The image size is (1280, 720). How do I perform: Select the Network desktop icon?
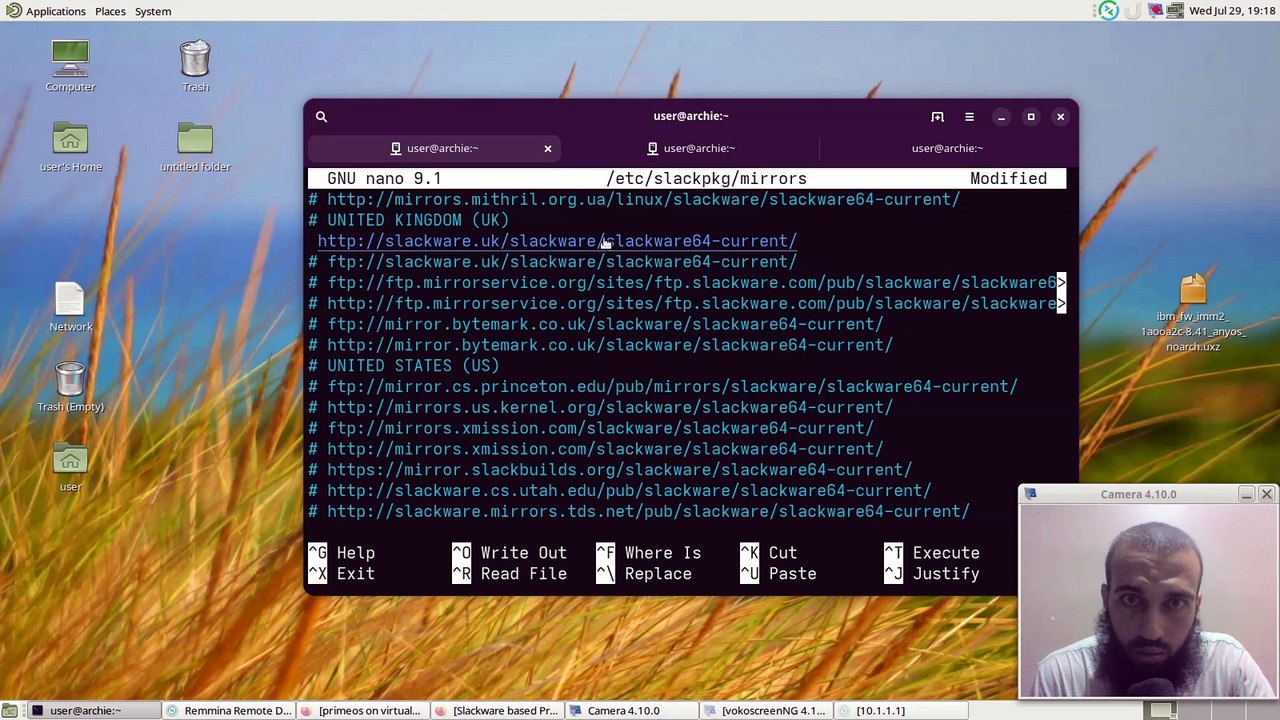click(70, 307)
